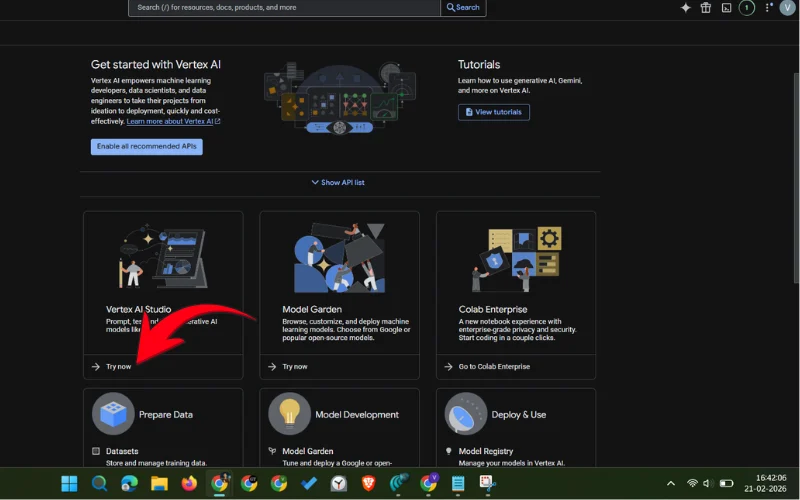Open Wi-Fi network tray icon
800x500 pixels.
point(692,484)
